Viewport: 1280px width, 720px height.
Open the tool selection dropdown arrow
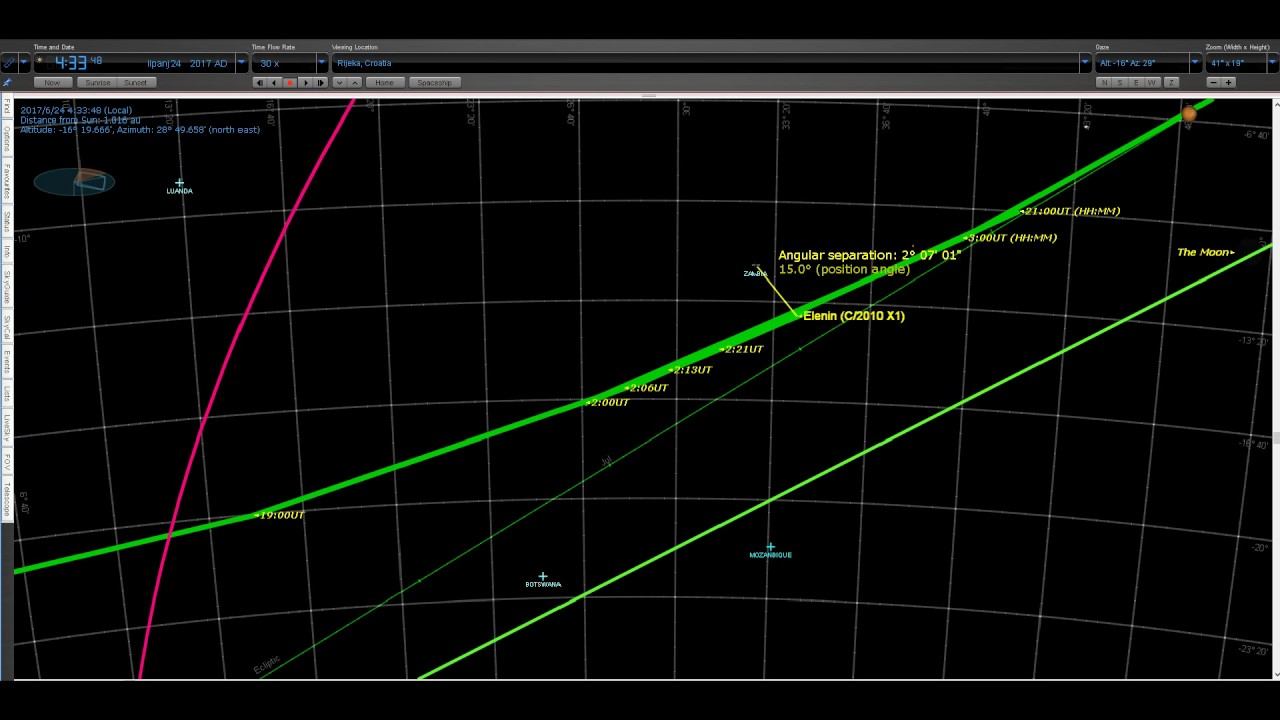coord(23,63)
